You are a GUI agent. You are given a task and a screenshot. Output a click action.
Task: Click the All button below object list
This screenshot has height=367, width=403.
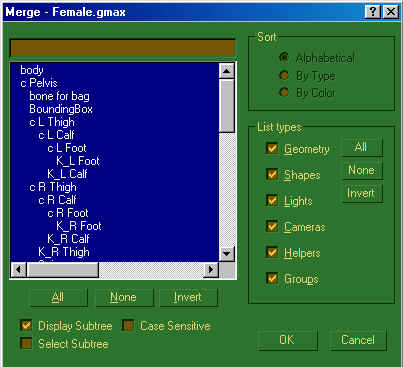[x=58, y=297]
